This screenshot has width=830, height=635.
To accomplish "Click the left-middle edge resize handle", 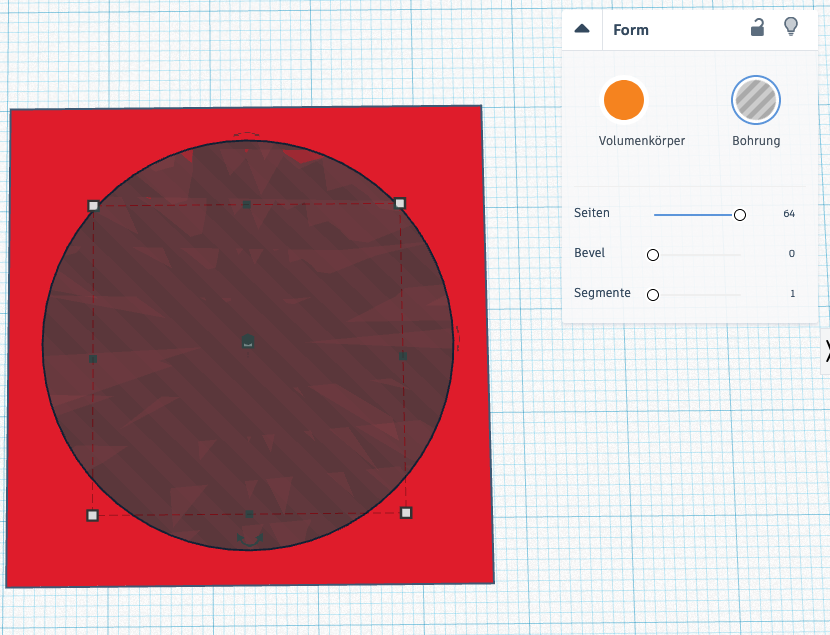I will tap(93, 359).
